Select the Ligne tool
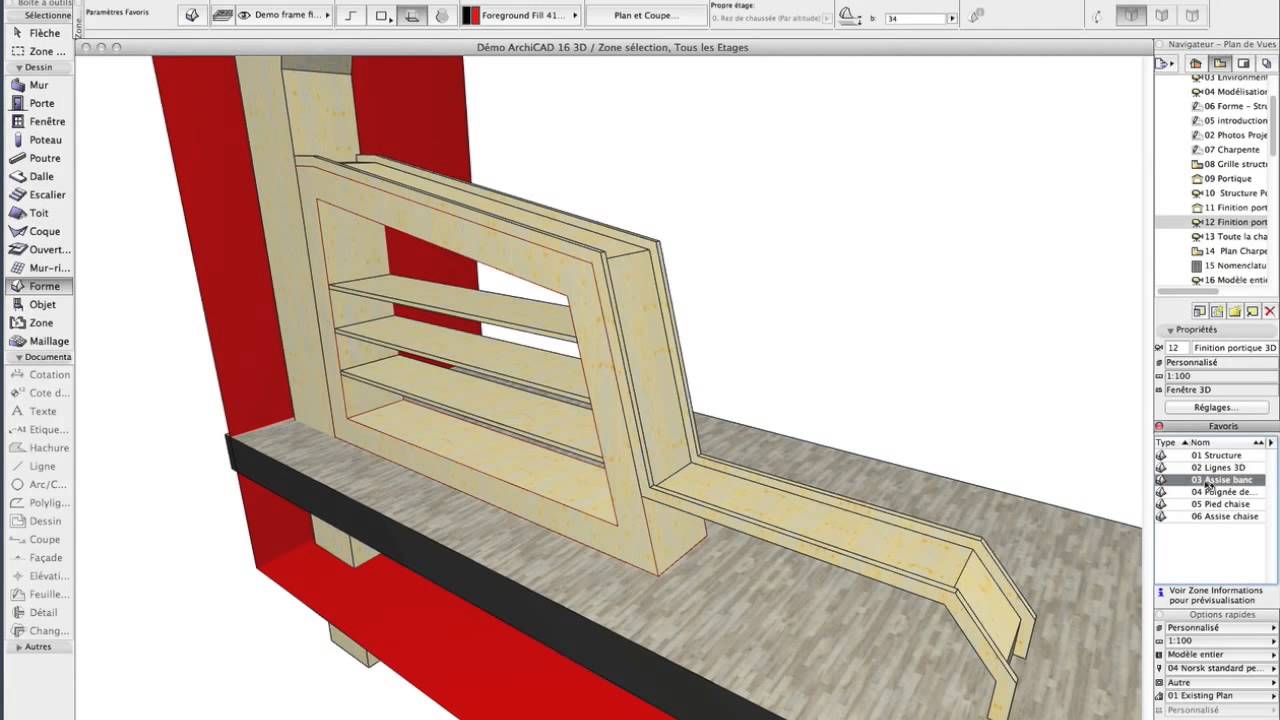The image size is (1280, 720). point(38,466)
